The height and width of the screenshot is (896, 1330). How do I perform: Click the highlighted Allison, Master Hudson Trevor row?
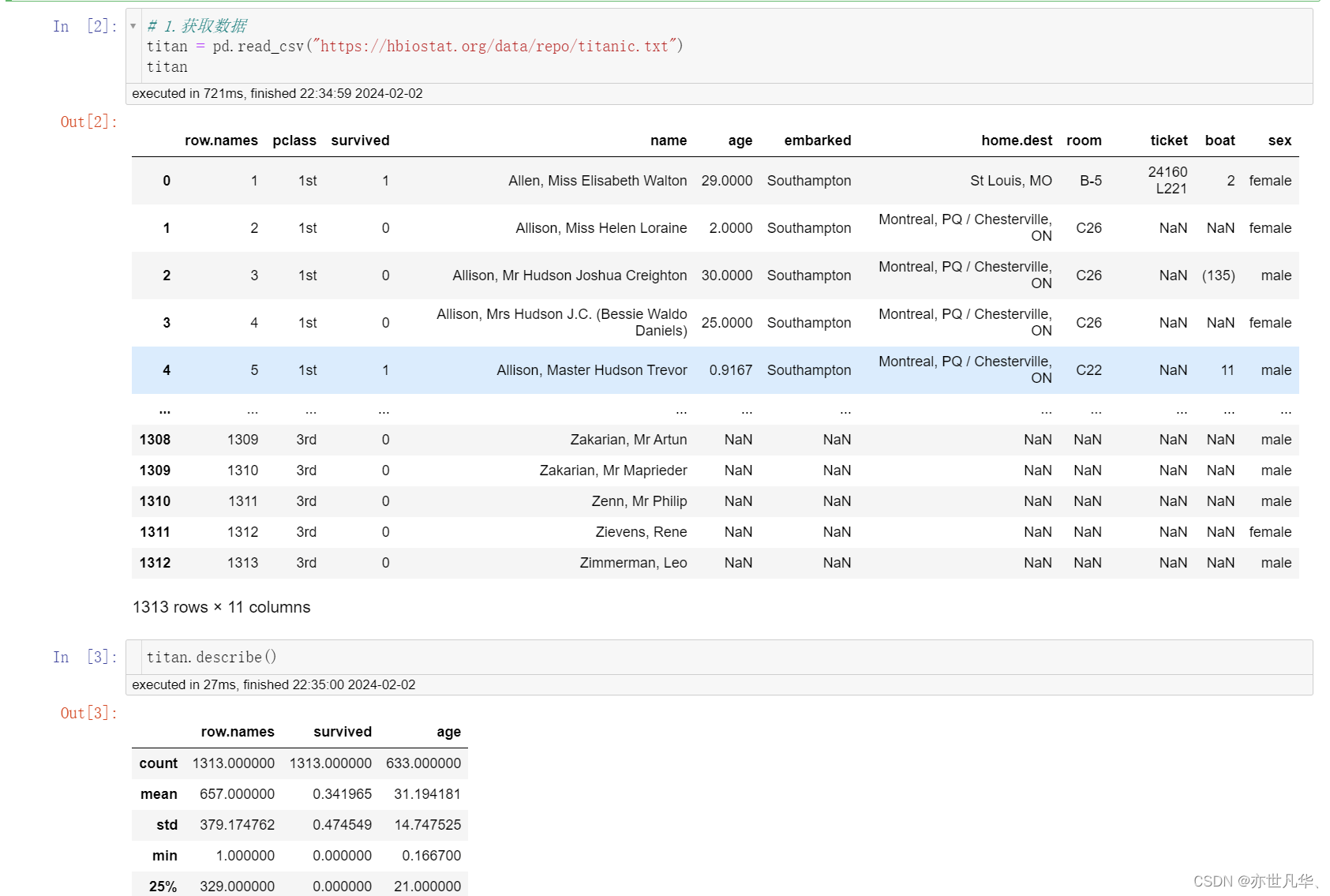point(715,370)
